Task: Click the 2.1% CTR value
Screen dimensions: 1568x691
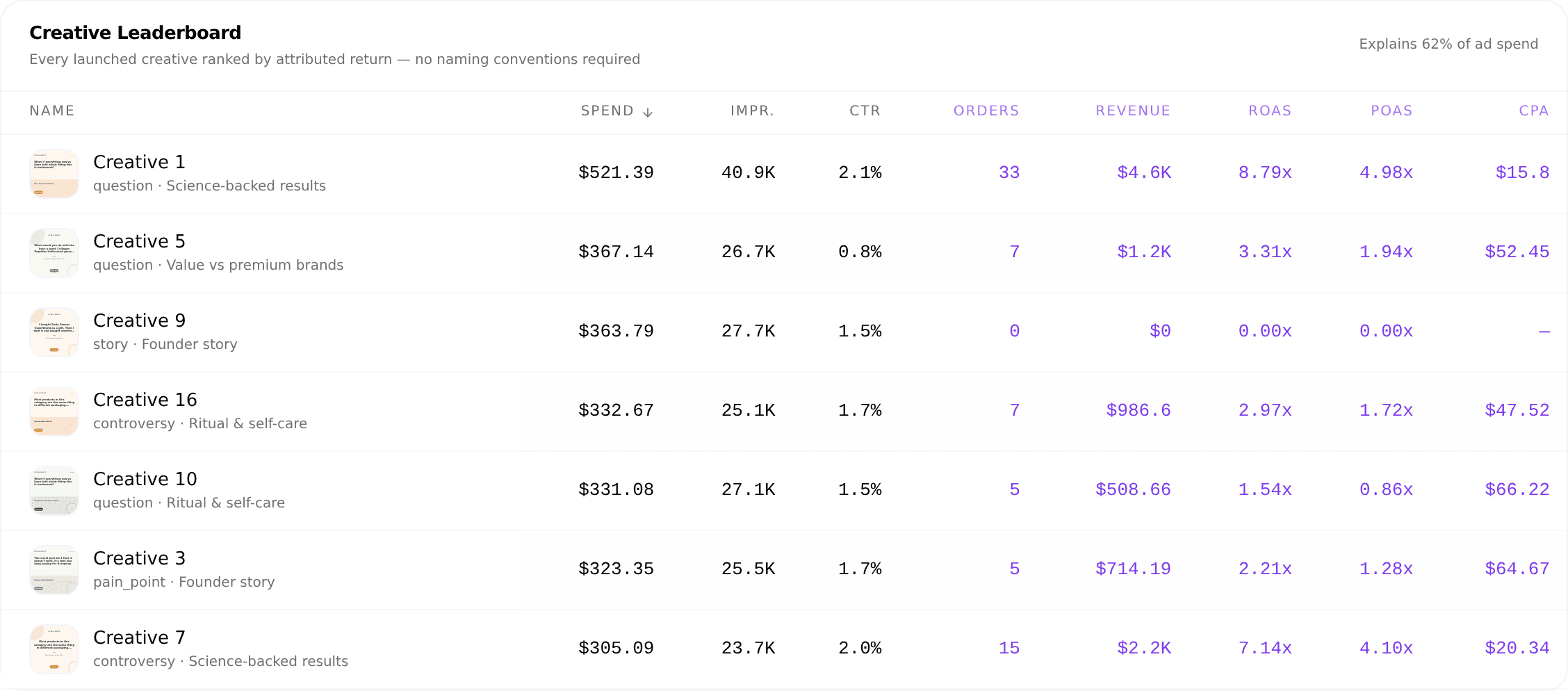Action: tap(860, 172)
